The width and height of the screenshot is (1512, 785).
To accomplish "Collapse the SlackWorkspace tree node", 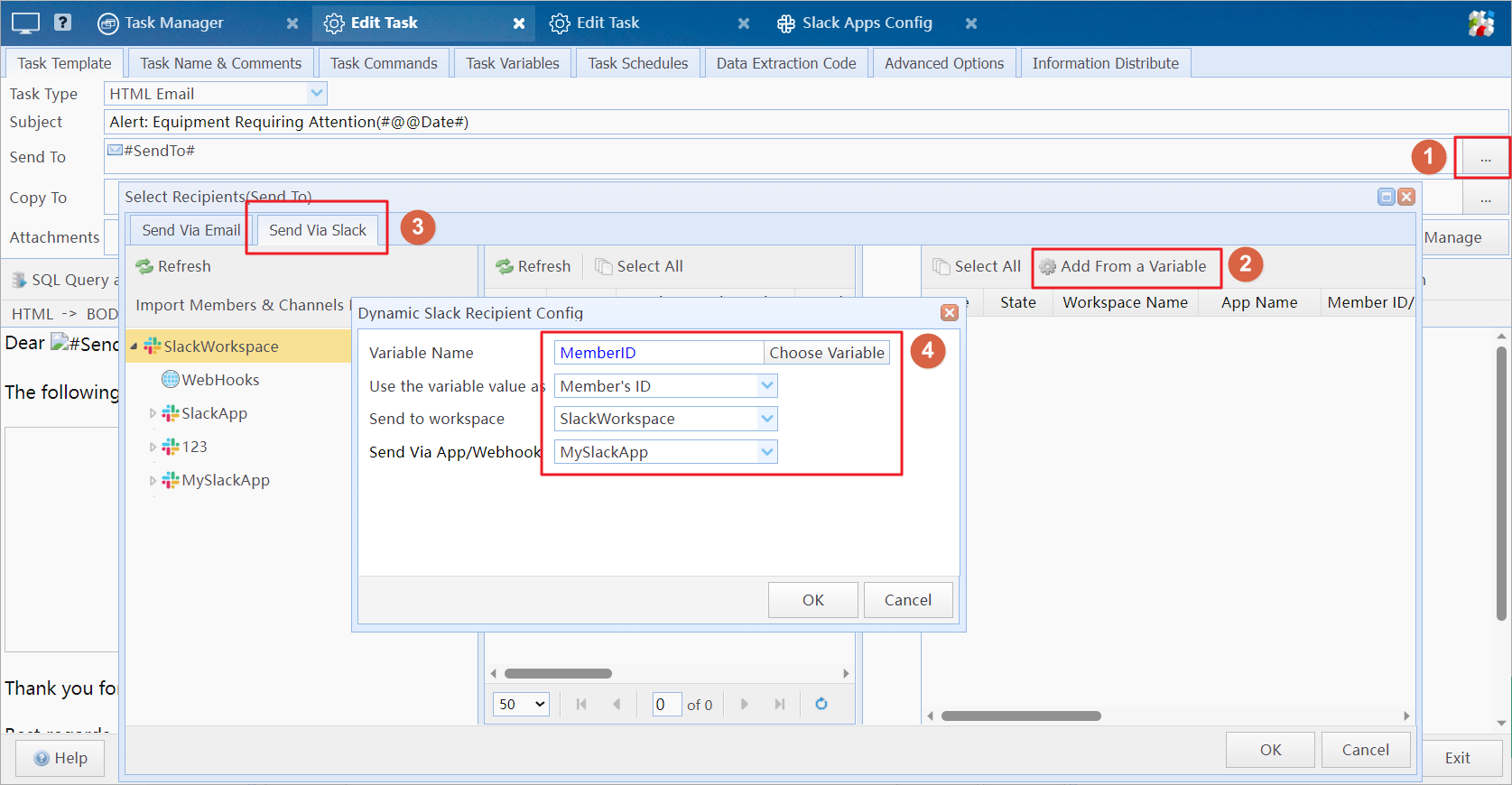I will [x=135, y=346].
